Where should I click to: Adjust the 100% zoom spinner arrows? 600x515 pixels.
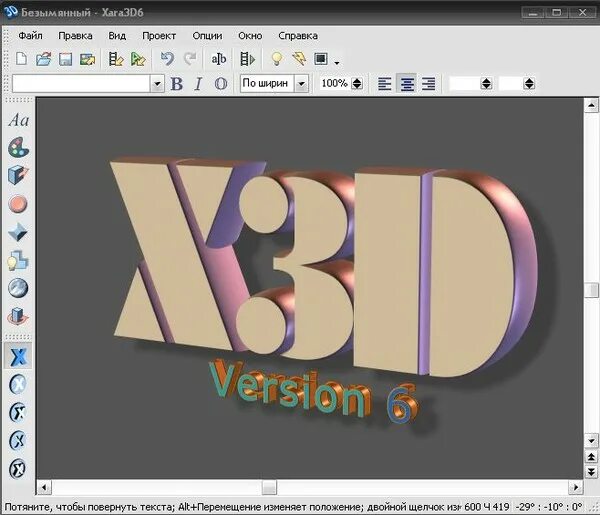(x=357, y=83)
